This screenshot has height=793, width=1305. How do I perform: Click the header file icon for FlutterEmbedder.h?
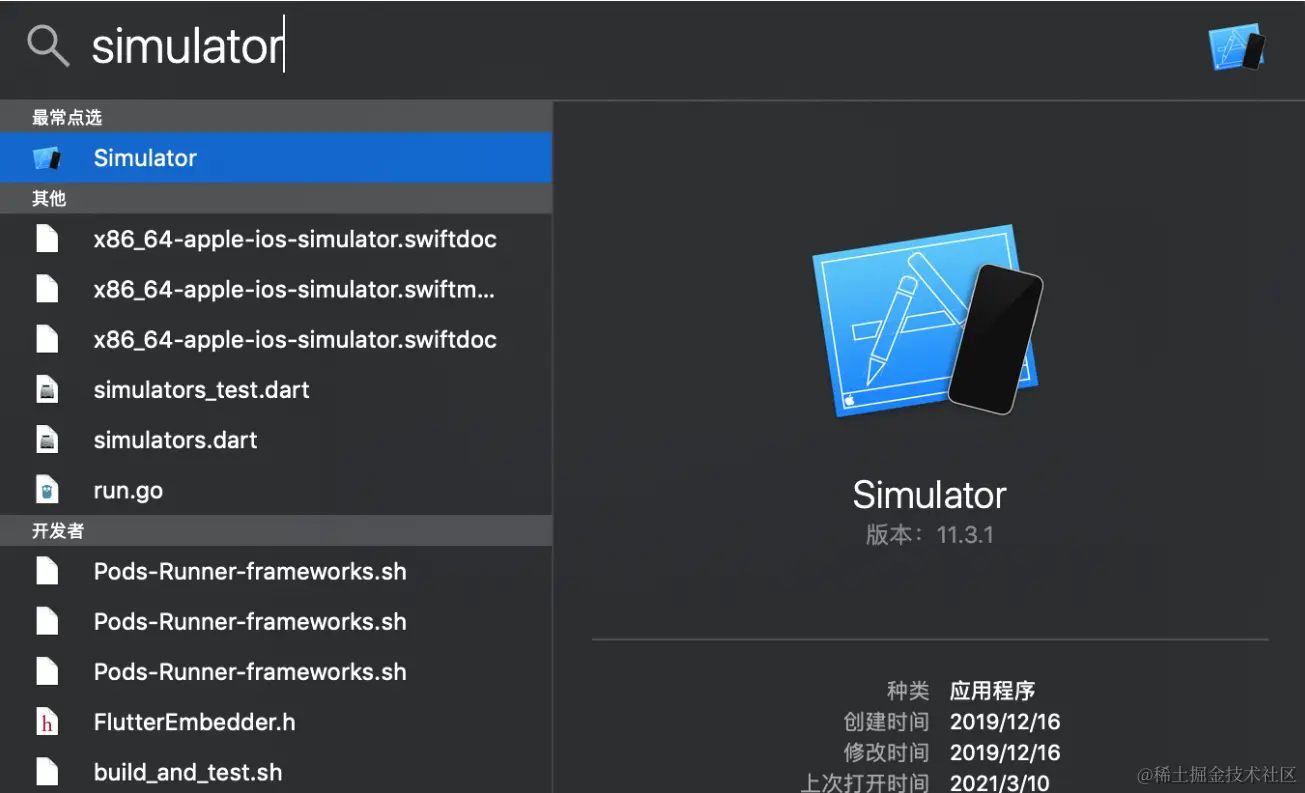[47, 722]
